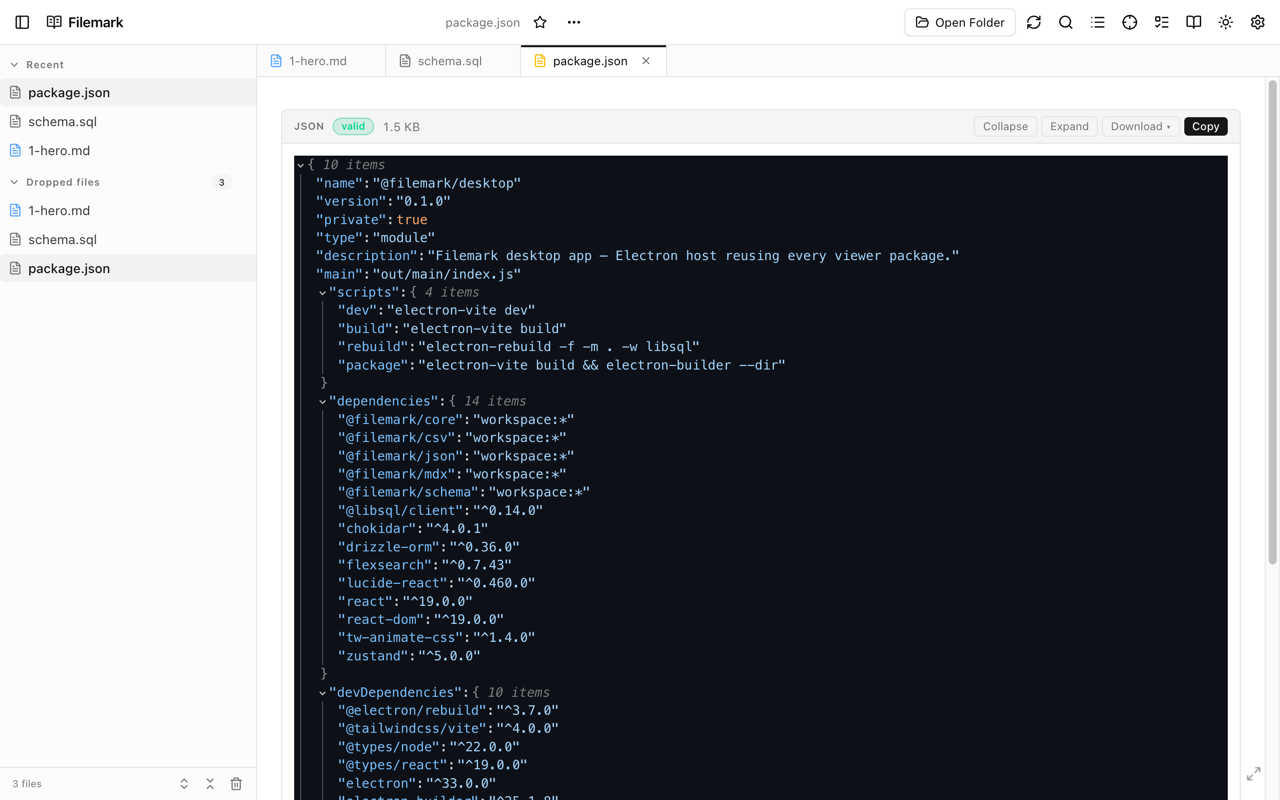Open the Download dropdown
Screen dimensions: 1280x800
tap(1140, 127)
